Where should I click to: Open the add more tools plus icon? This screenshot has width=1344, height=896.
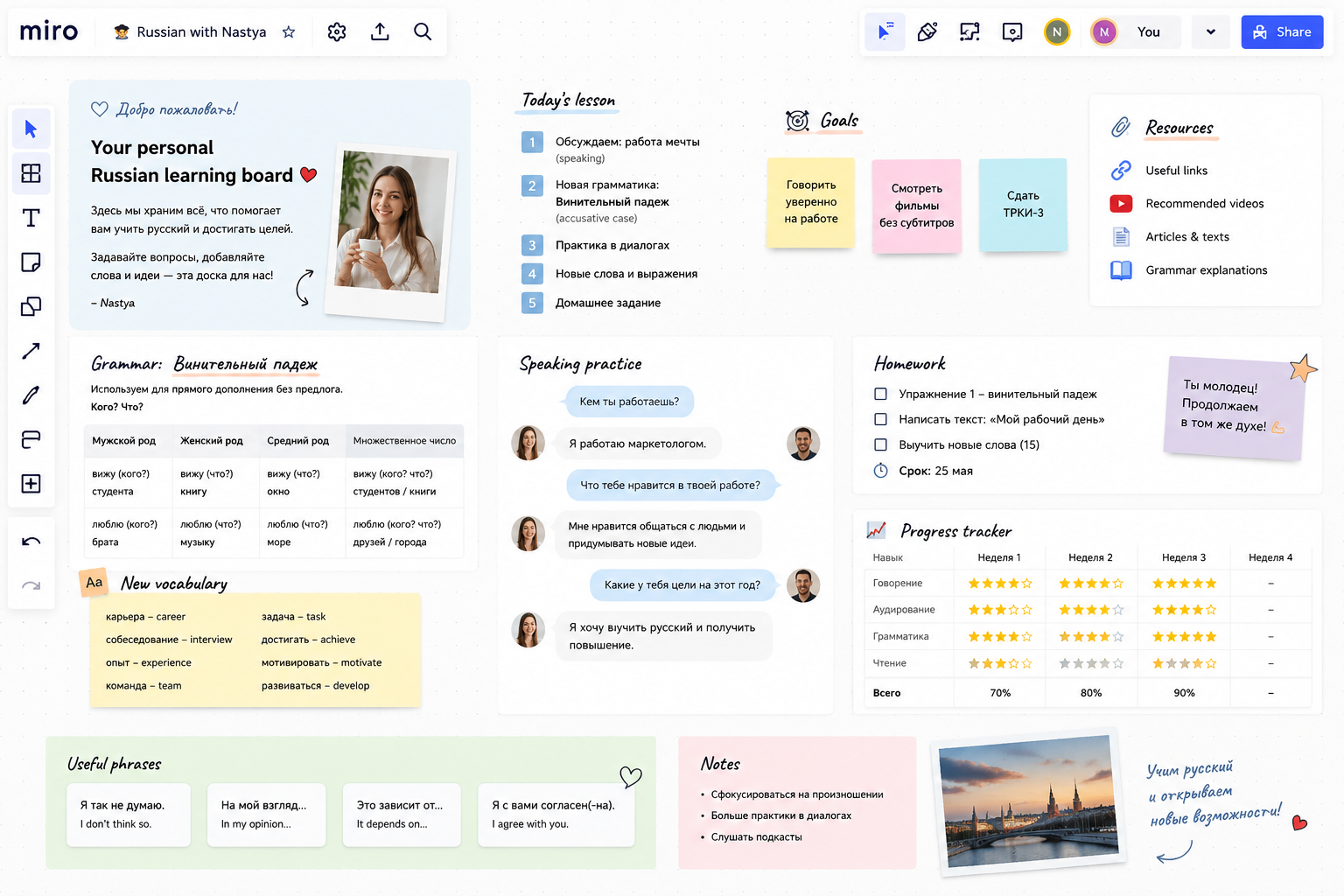(31, 484)
